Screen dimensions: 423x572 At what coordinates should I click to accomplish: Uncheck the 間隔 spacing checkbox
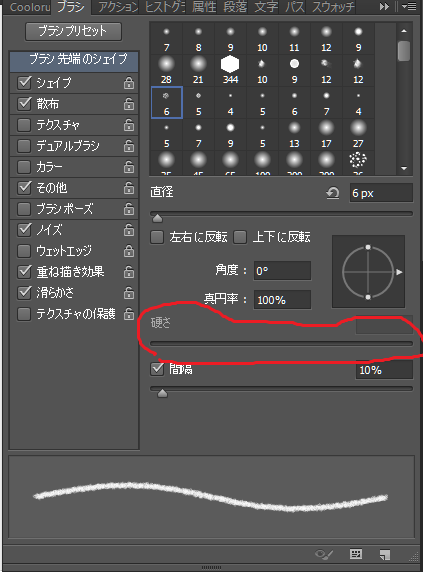coord(157,369)
